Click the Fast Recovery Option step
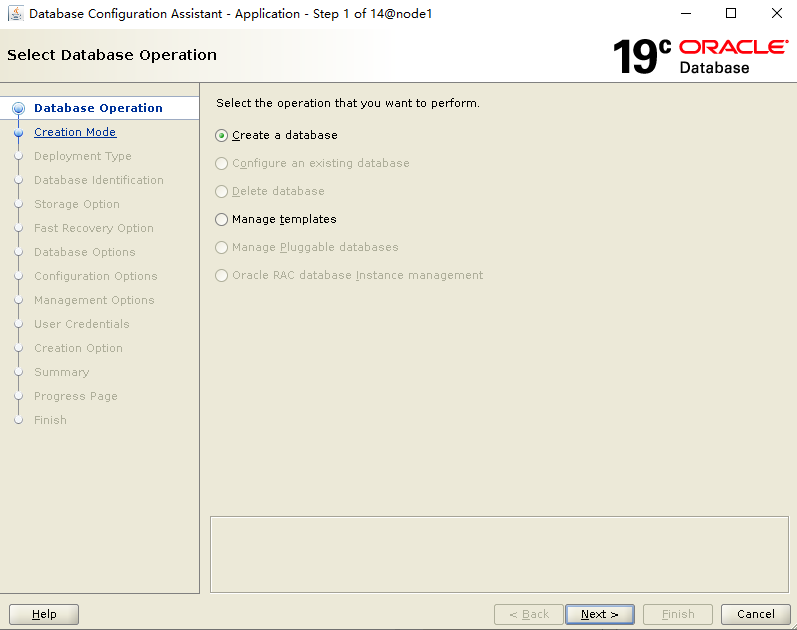Image resolution: width=797 pixels, height=630 pixels. pos(94,228)
